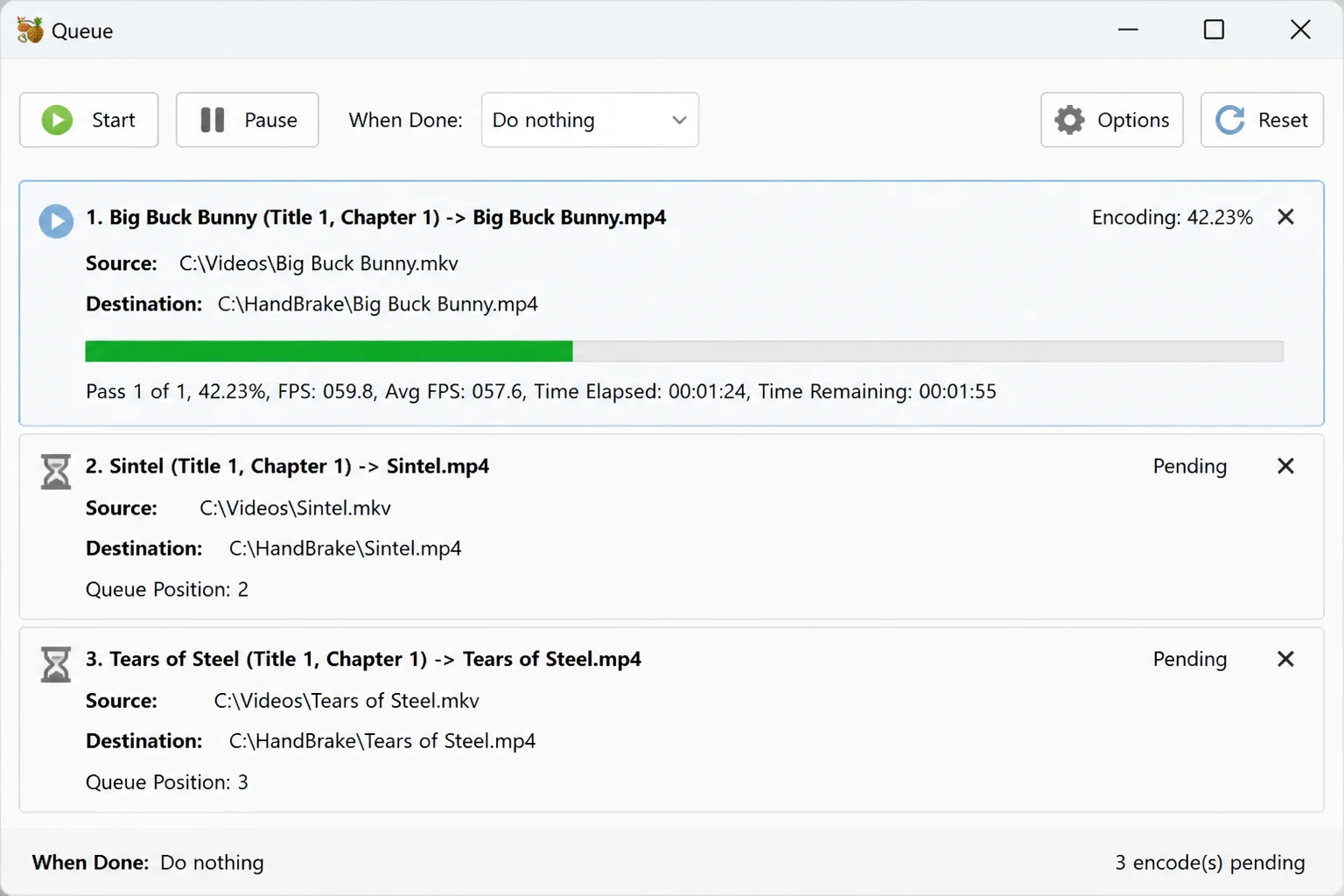
Task: Minimize the Queue window
Action: pyautogui.click(x=1128, y=30)
